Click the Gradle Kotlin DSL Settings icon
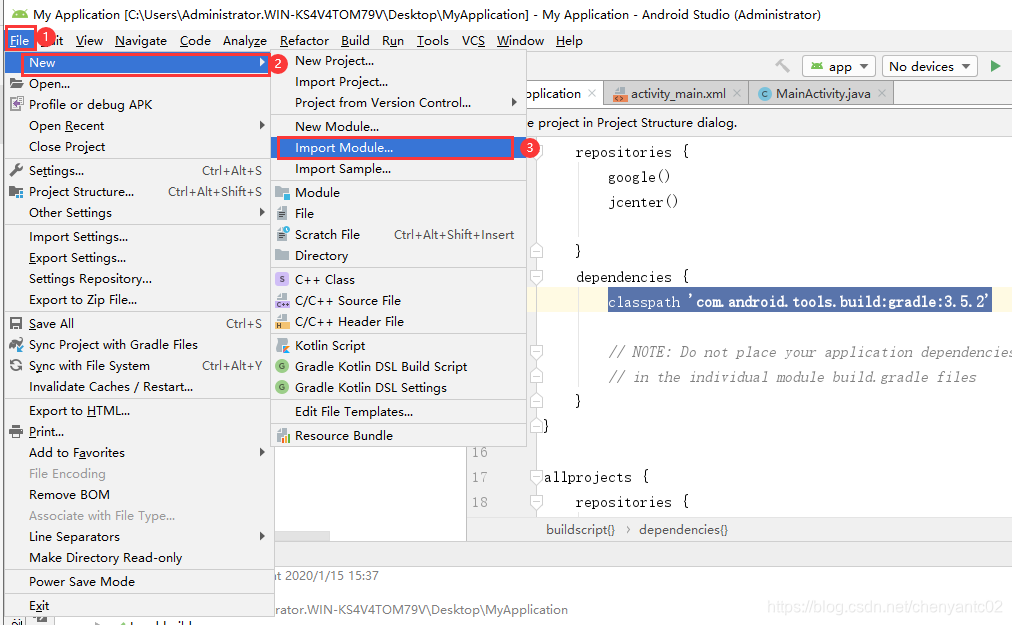The height and width of the screenshot is (625, 1012). coord(282,387)
